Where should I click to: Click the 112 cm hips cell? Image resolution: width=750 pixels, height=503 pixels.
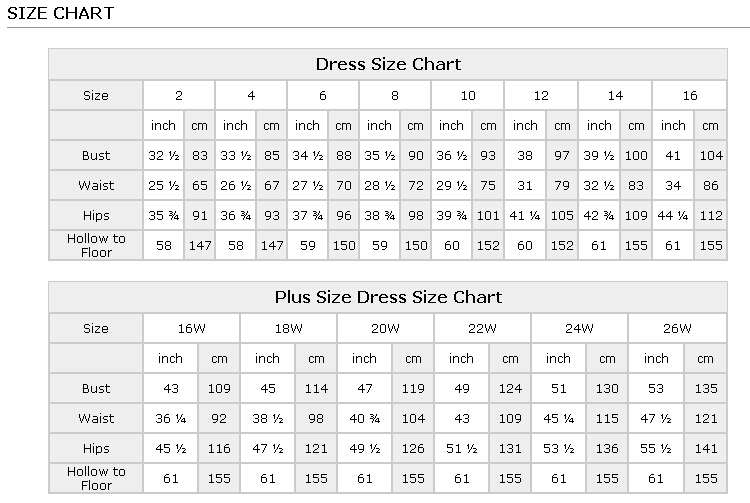coord(711,216)
